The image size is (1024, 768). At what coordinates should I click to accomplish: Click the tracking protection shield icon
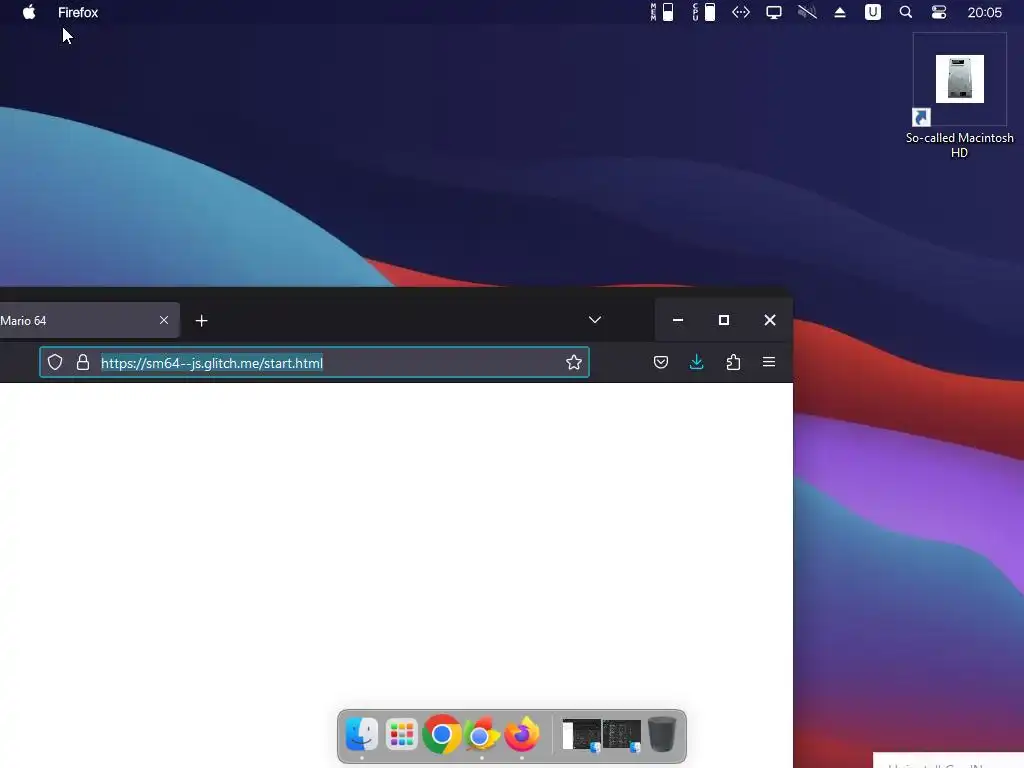(x=55, y=362)
